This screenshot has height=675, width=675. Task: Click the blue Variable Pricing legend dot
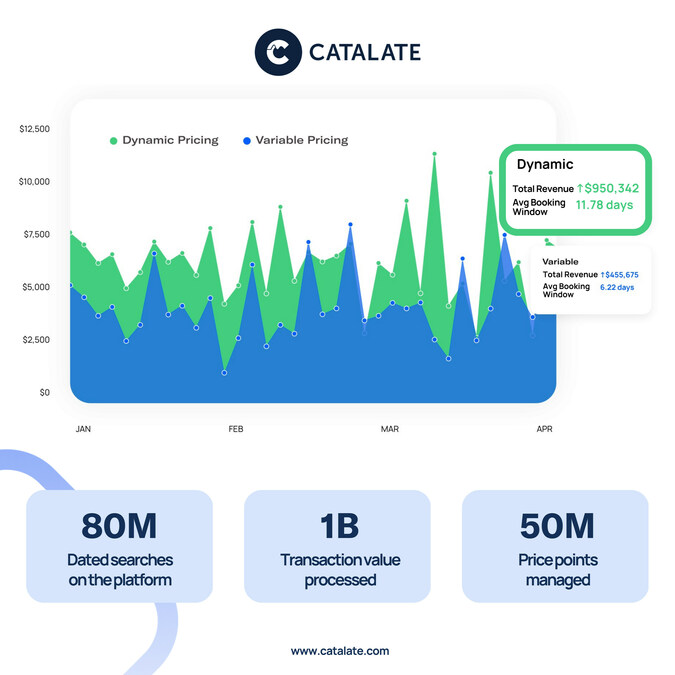(x=247, y=141)
